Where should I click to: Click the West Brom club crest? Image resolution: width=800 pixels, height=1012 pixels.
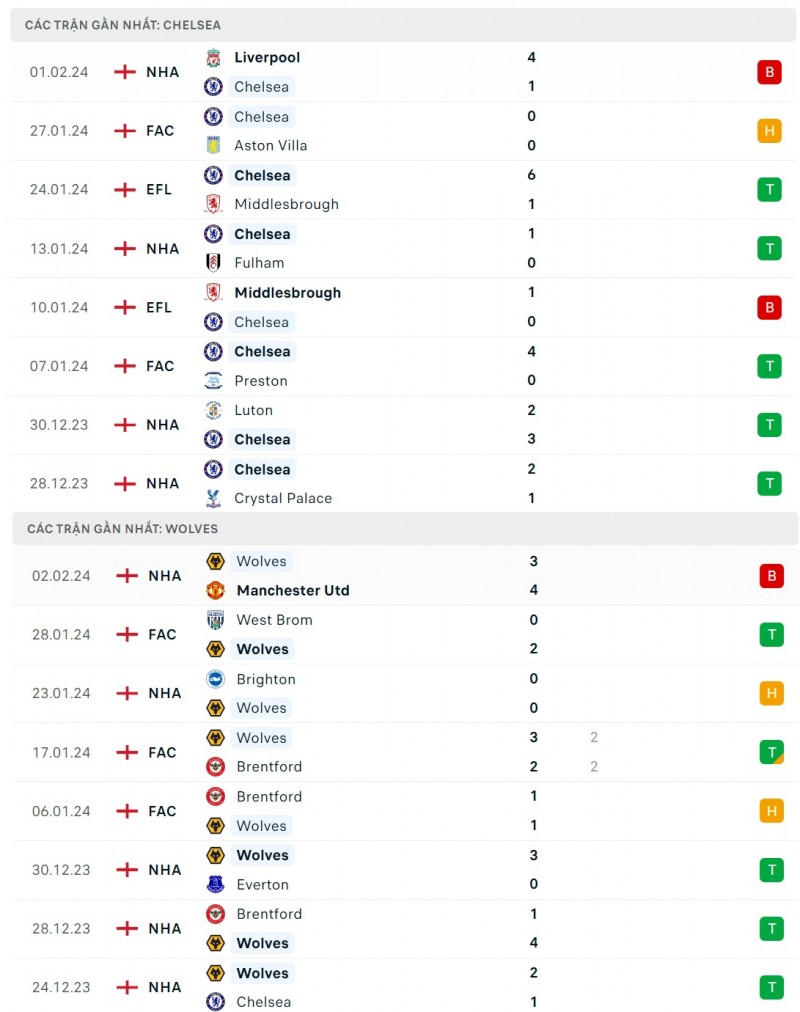click(215, 620)
